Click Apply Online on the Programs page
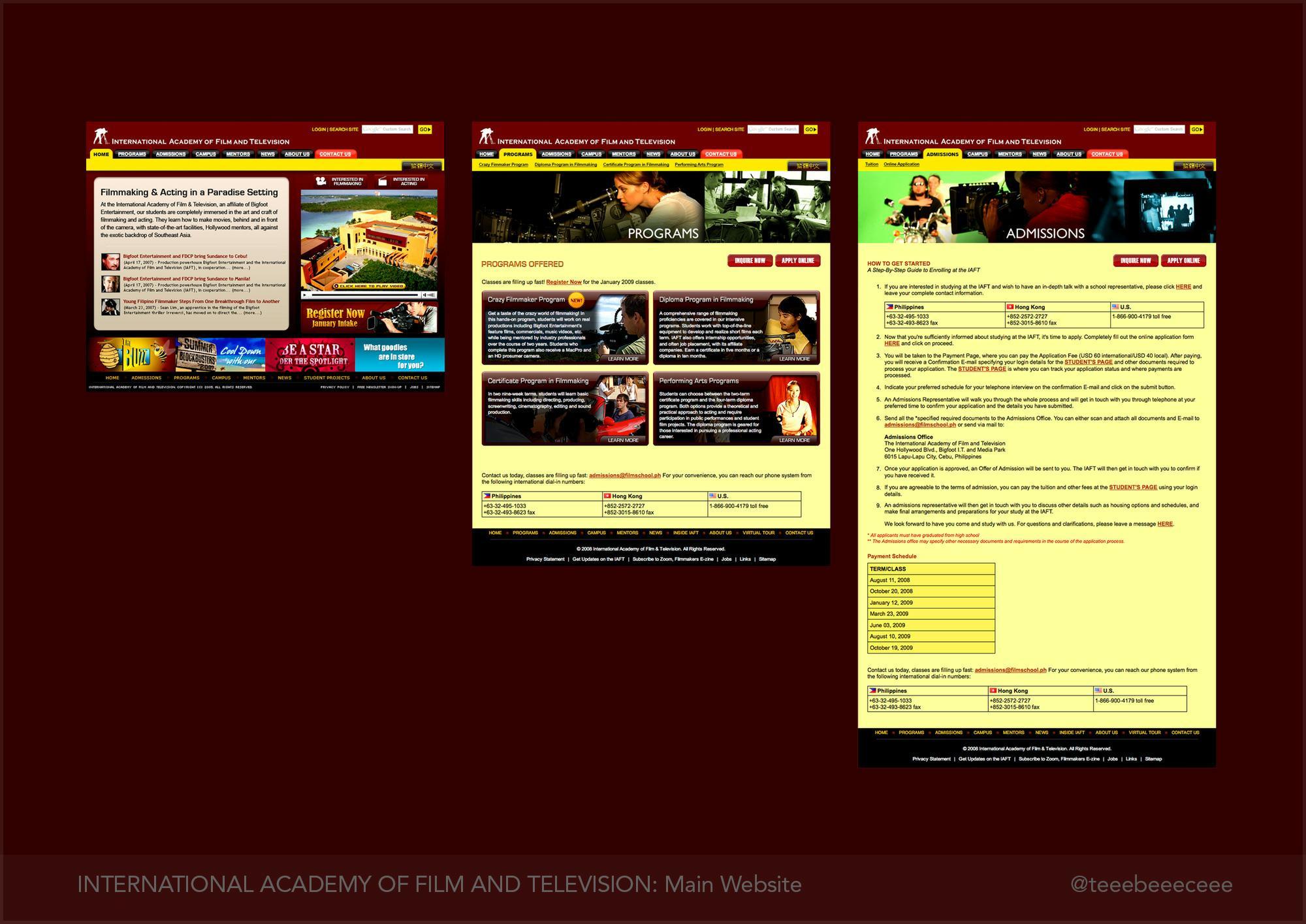Screen dimensions: 1306x924 pos(797,261)
